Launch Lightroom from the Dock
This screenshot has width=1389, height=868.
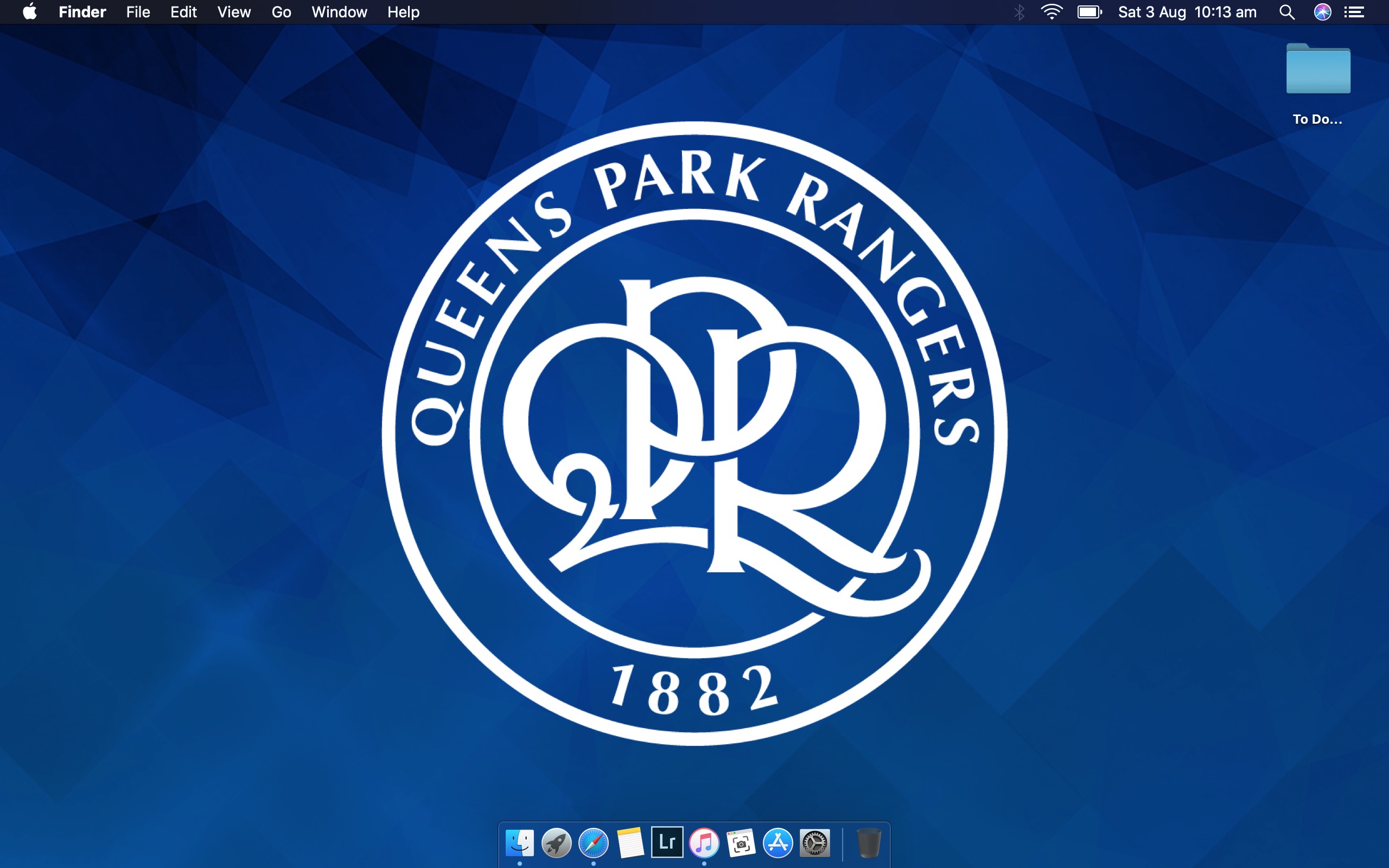point(667,842)
